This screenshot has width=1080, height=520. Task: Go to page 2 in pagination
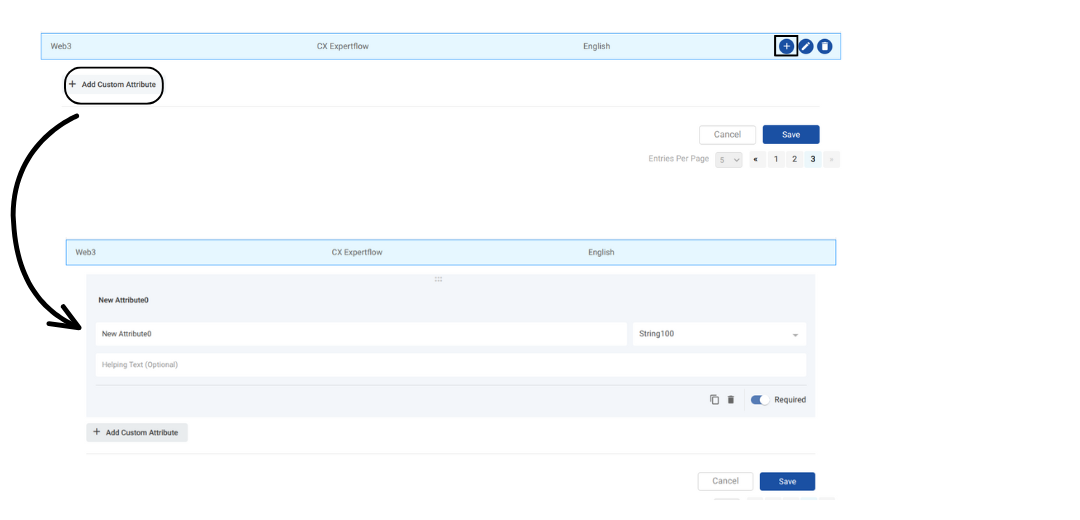pos(794,159)
